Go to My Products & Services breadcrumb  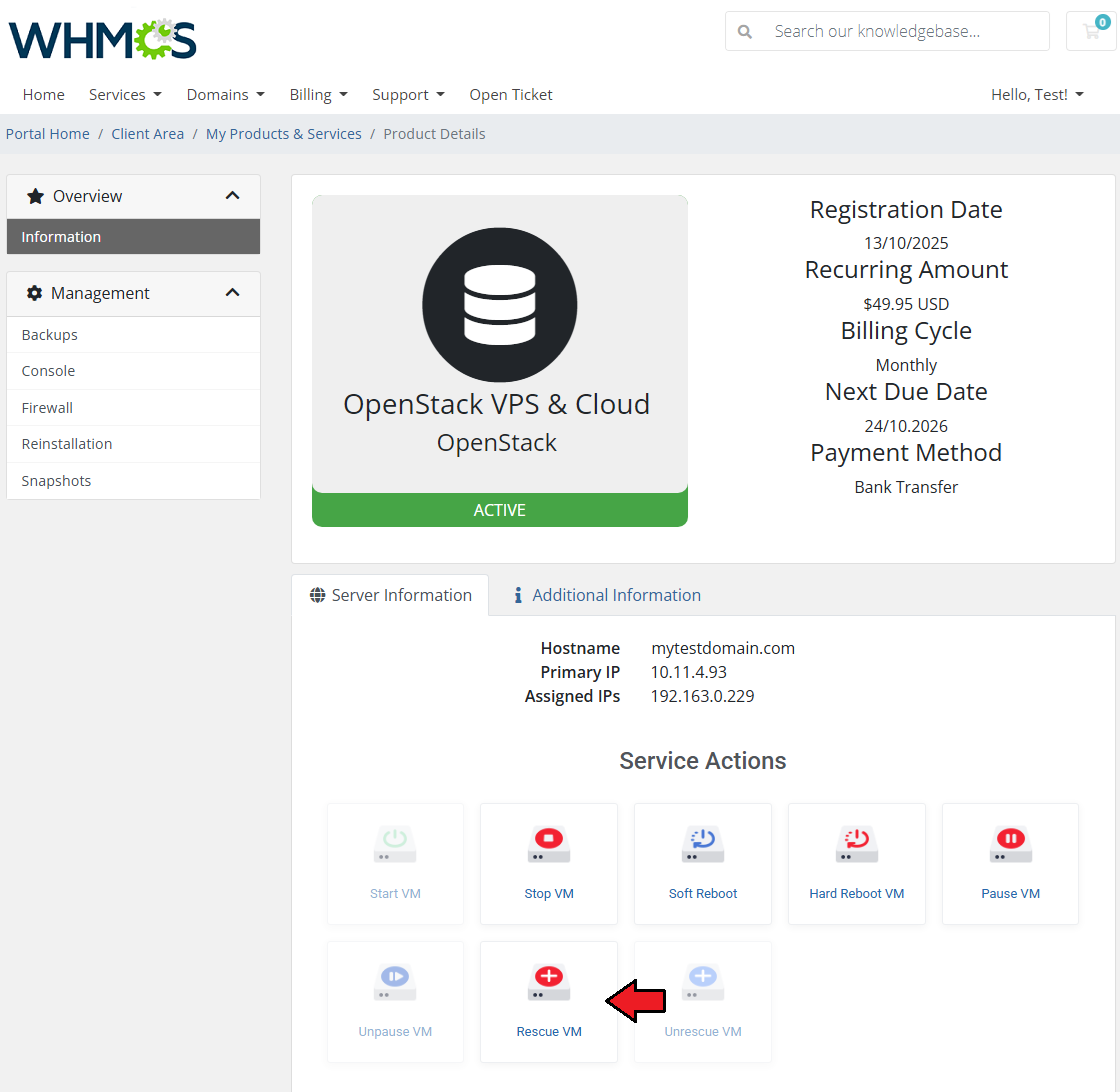pos(284,134)
